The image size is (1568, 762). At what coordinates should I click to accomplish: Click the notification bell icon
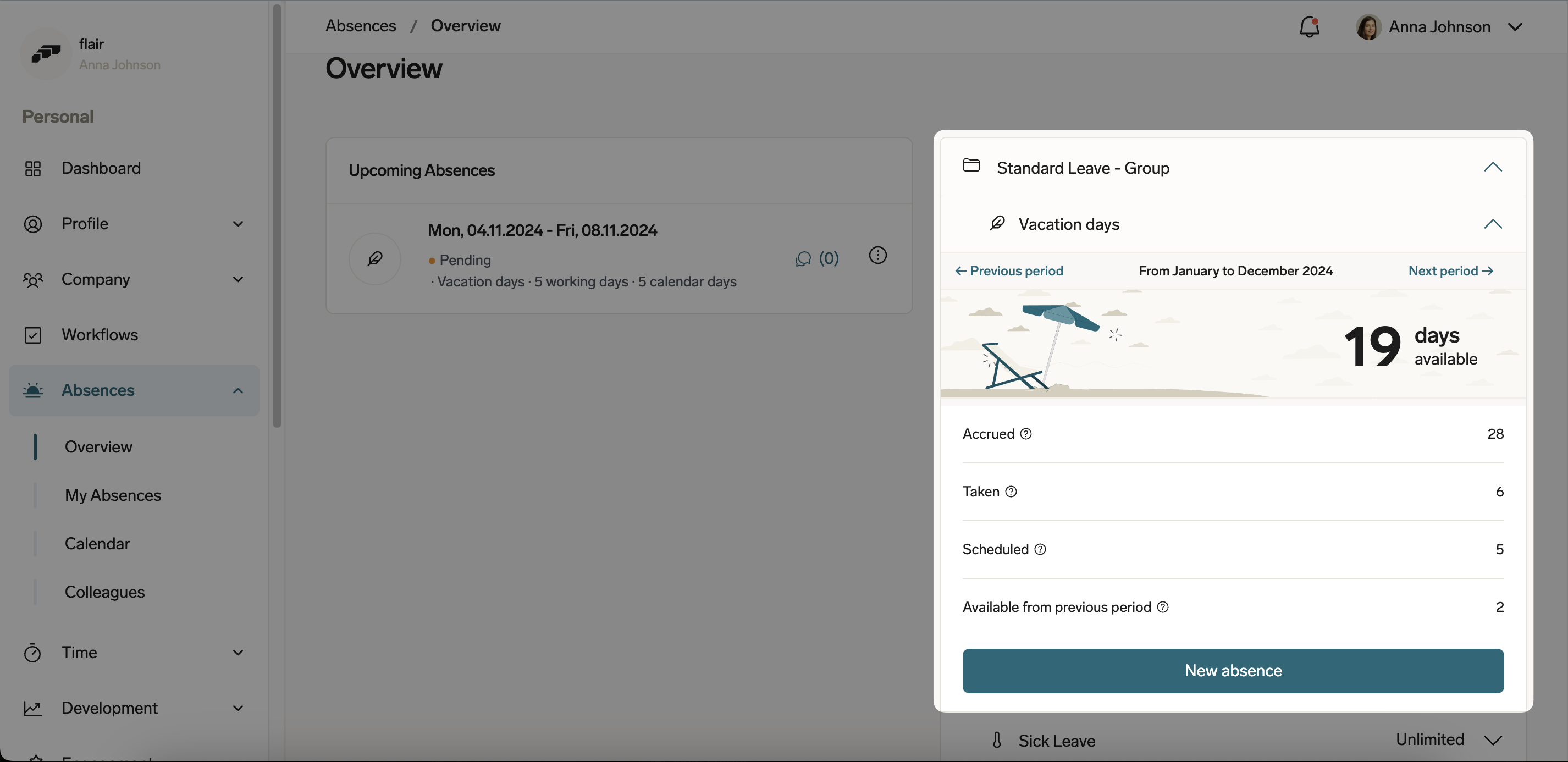click(x=1308, y=27)
